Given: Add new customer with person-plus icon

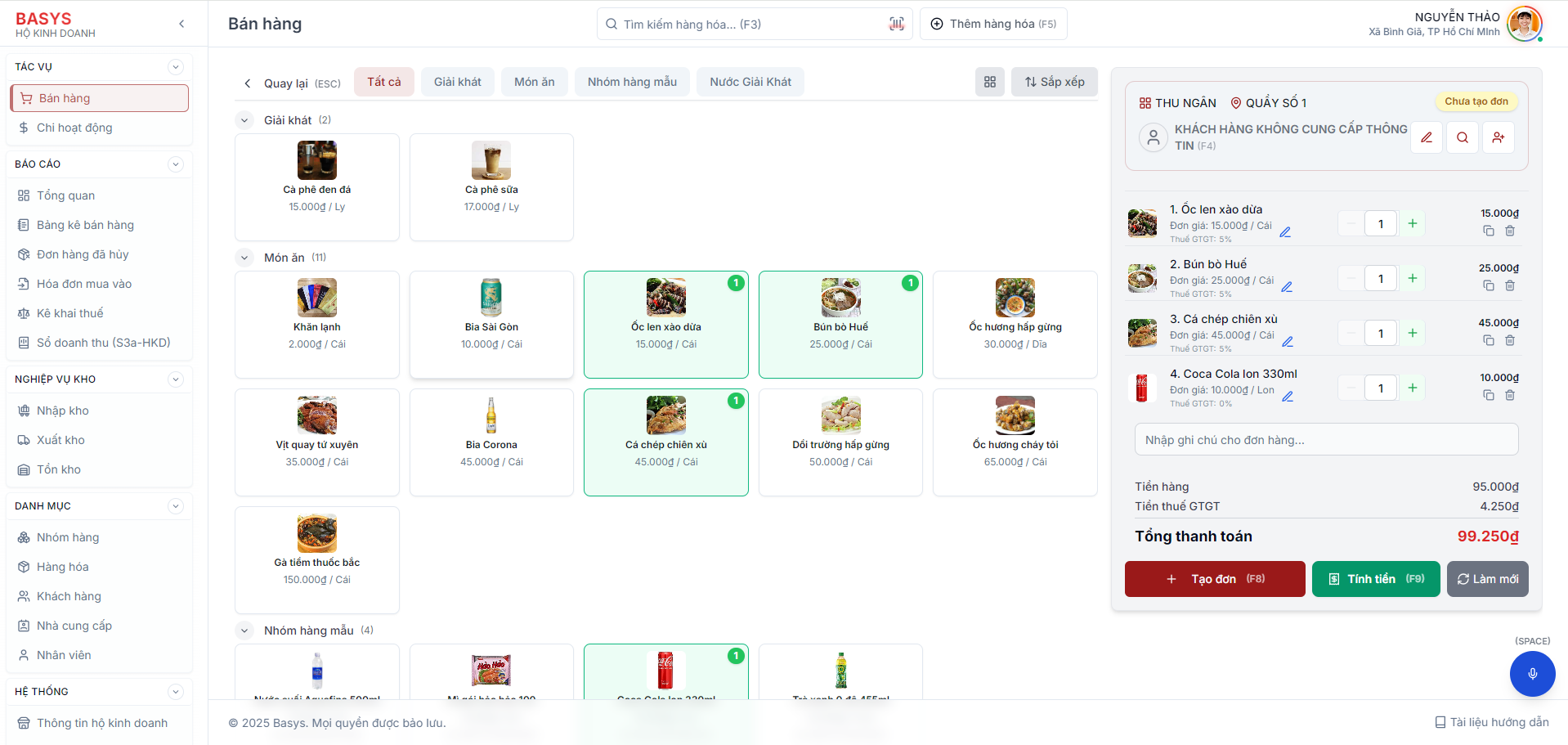Looking at the screenshot, I should tap(1498, 137).
